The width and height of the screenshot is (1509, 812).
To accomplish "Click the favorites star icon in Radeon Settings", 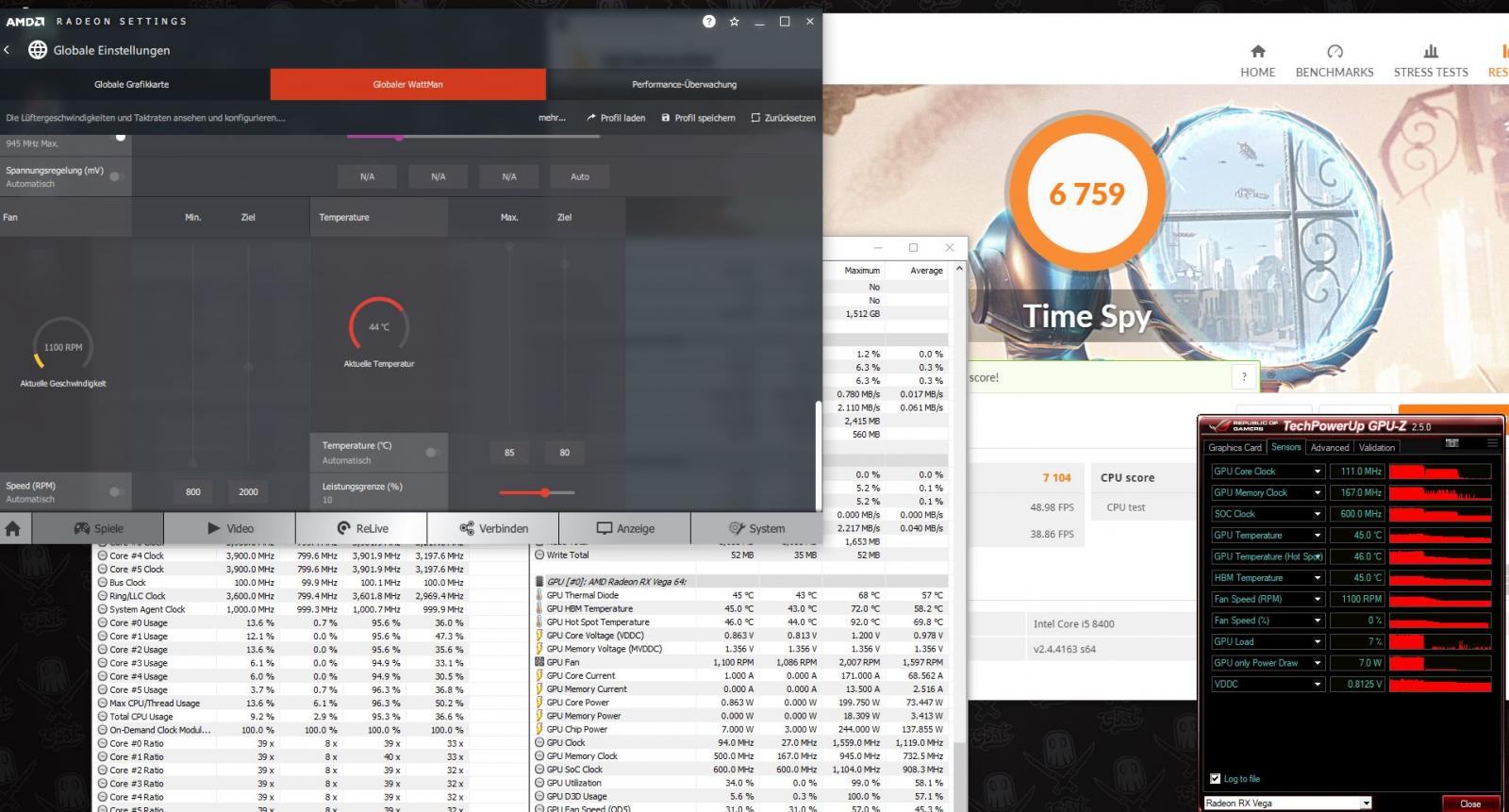I will click(x=735, y=21).
